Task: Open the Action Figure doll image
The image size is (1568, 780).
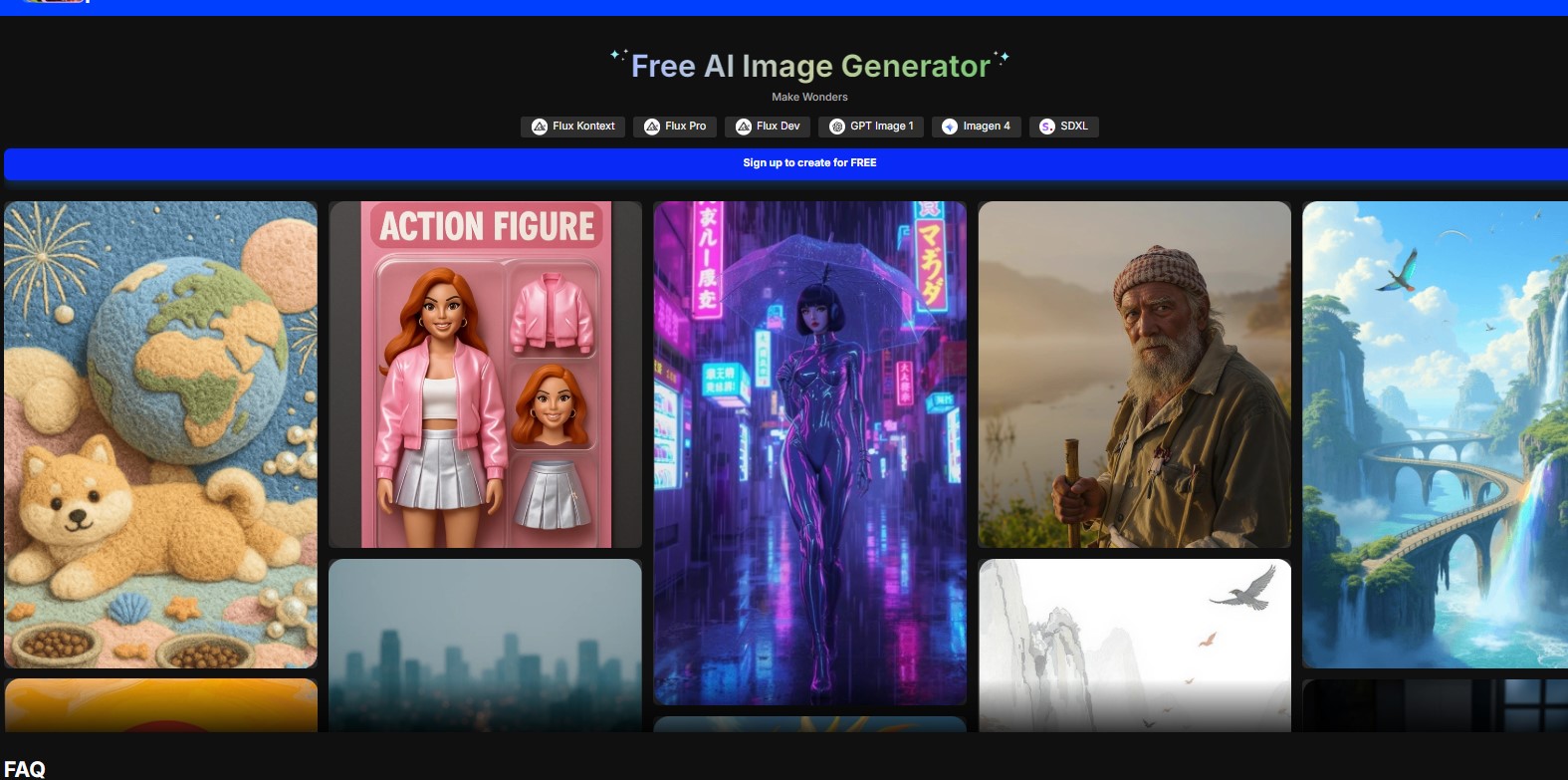Action: pos(485,375)
